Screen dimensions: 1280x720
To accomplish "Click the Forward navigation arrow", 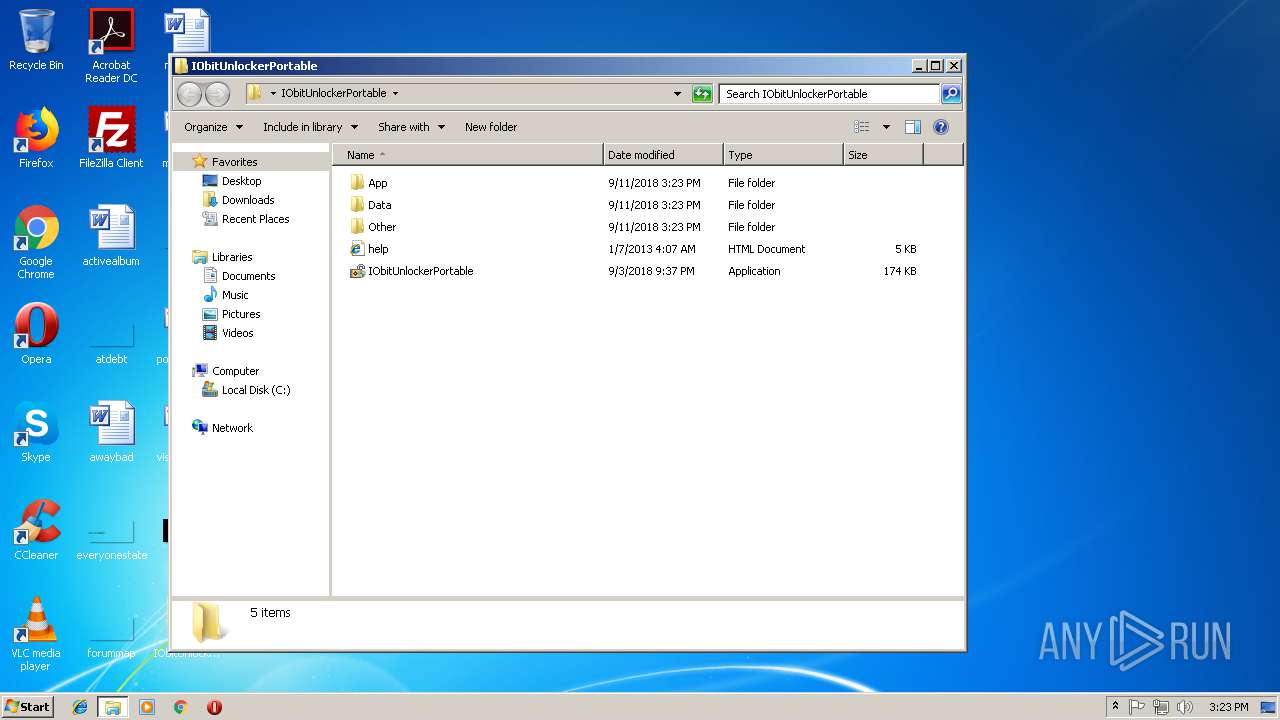I will coord(217,94).
